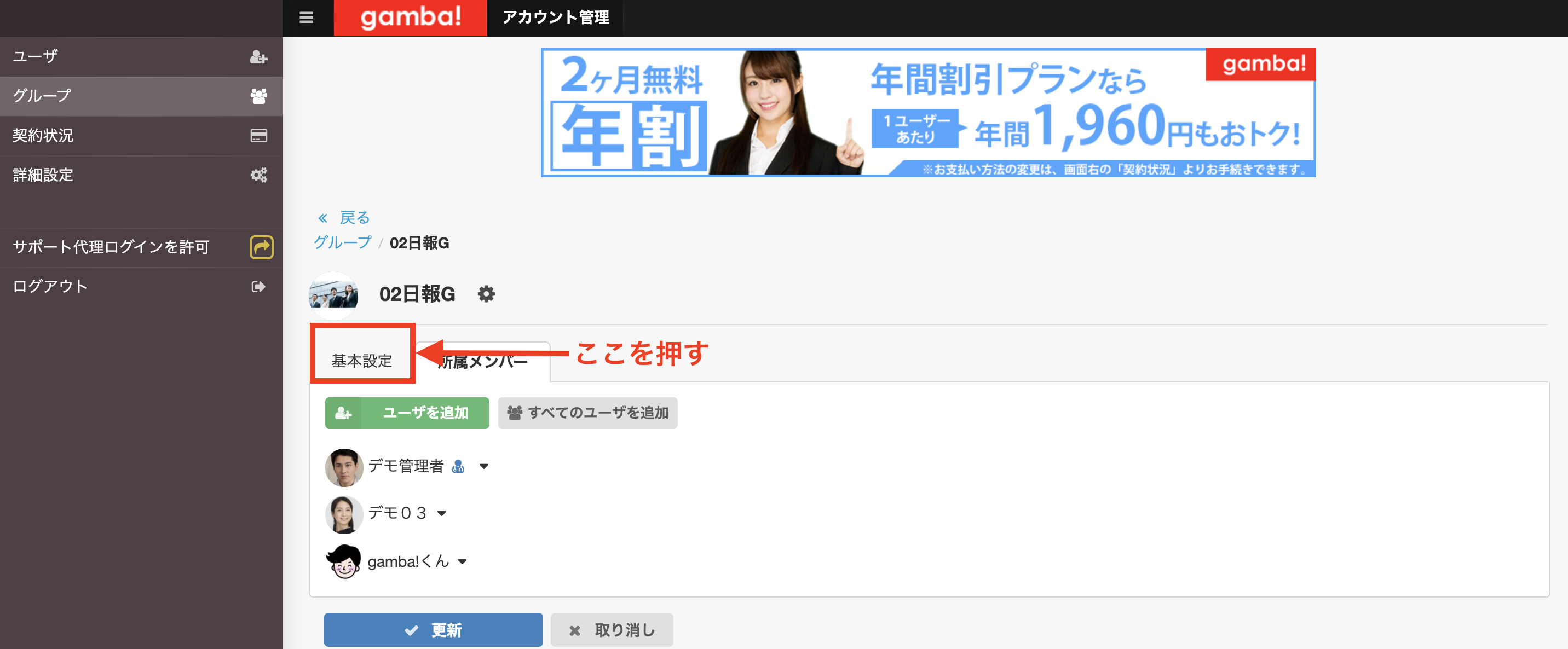Expand dropdown arrow for デモ０３
Viewport: 1568px width, 649px height.
pyautogui.click(x=442, y=513)
